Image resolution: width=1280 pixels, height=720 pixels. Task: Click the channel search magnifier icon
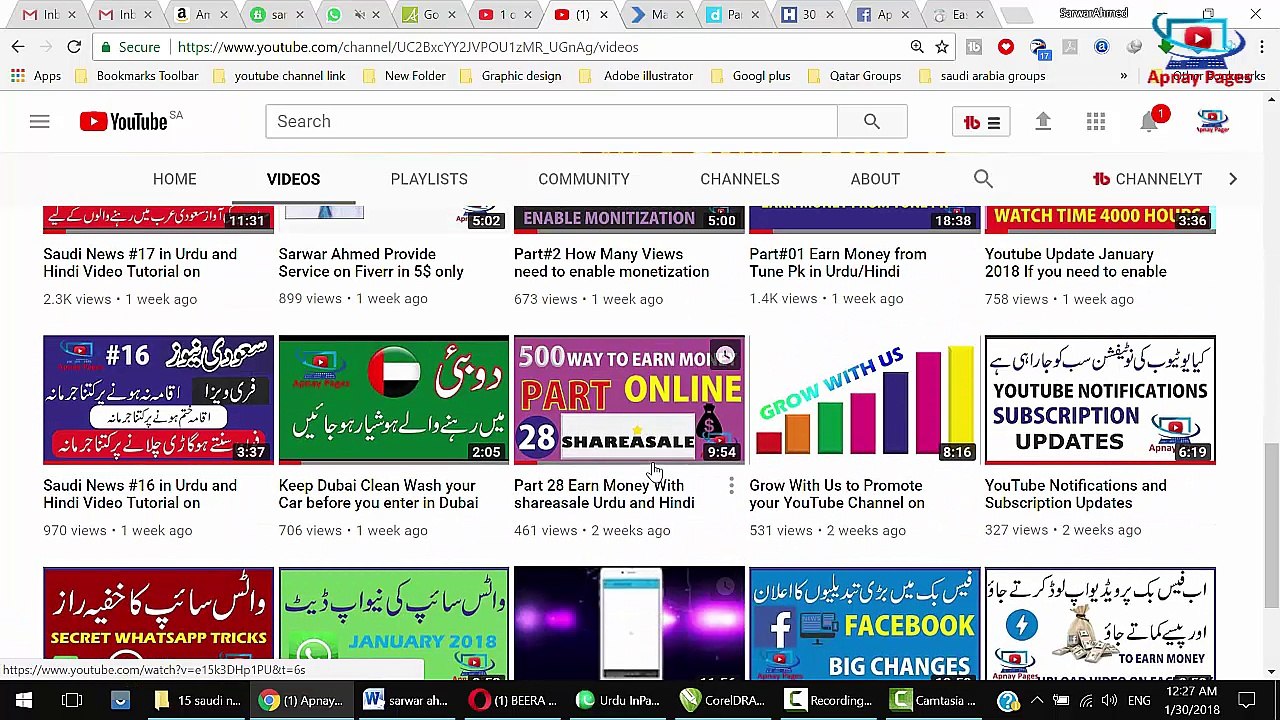point(983,179)
